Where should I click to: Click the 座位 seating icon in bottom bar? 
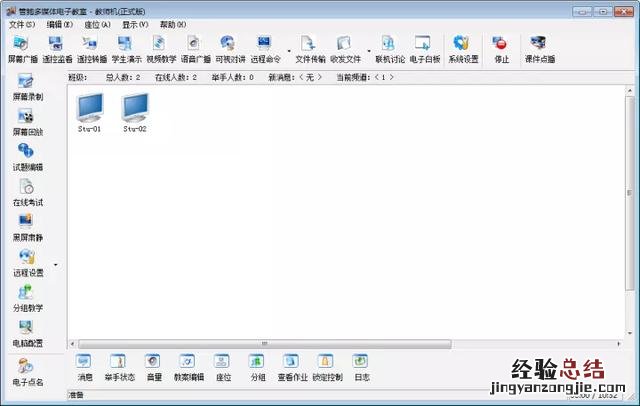223,368
